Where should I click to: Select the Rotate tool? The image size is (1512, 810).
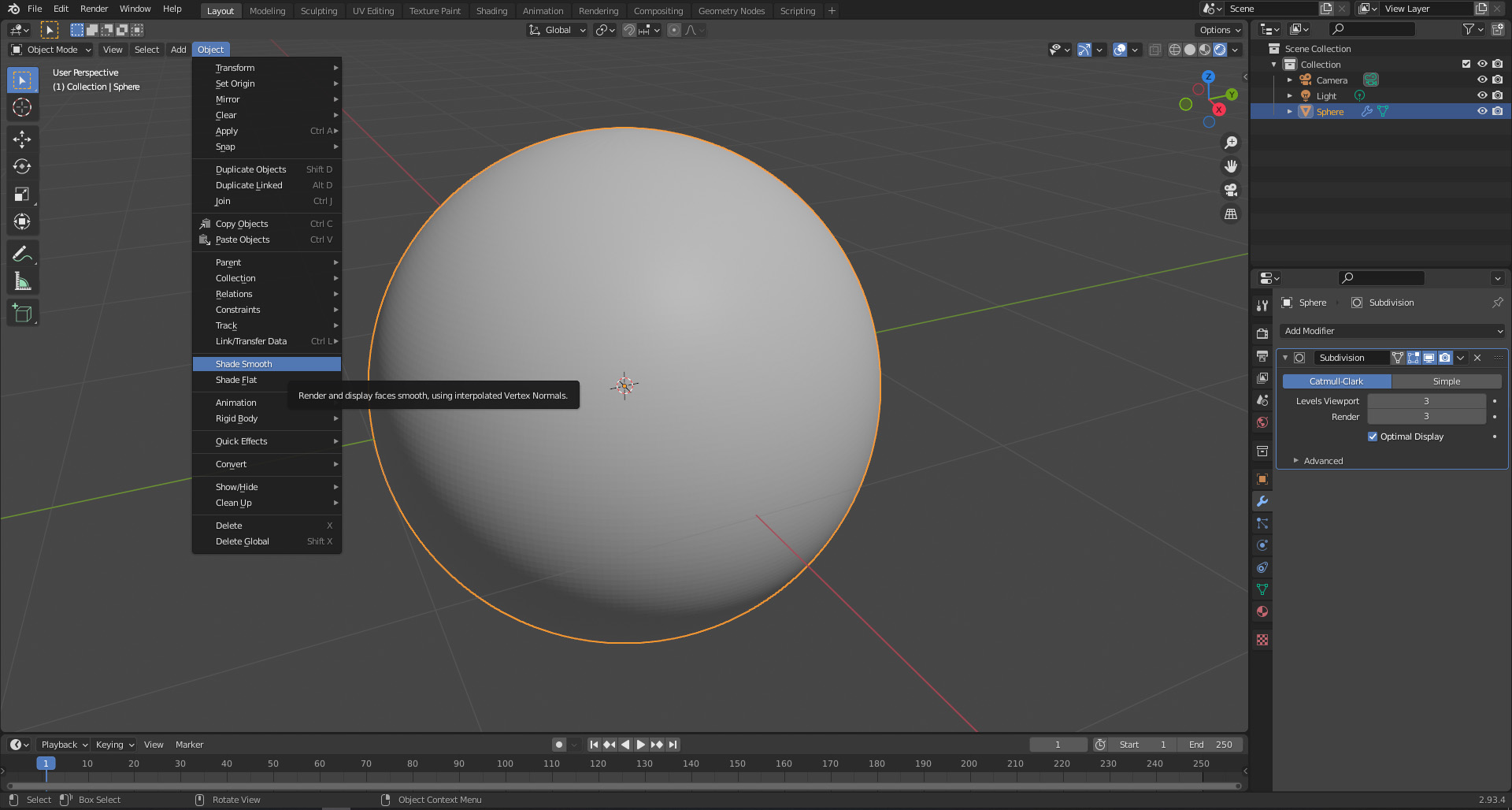tap(22, 166)
